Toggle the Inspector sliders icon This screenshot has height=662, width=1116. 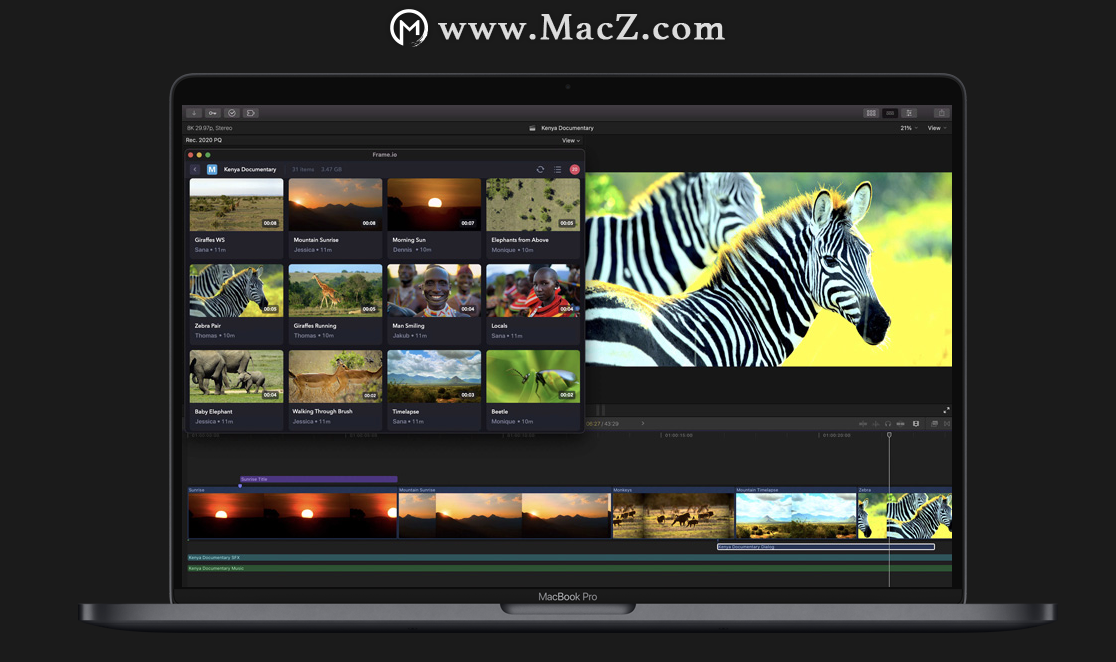click(909, 113)
